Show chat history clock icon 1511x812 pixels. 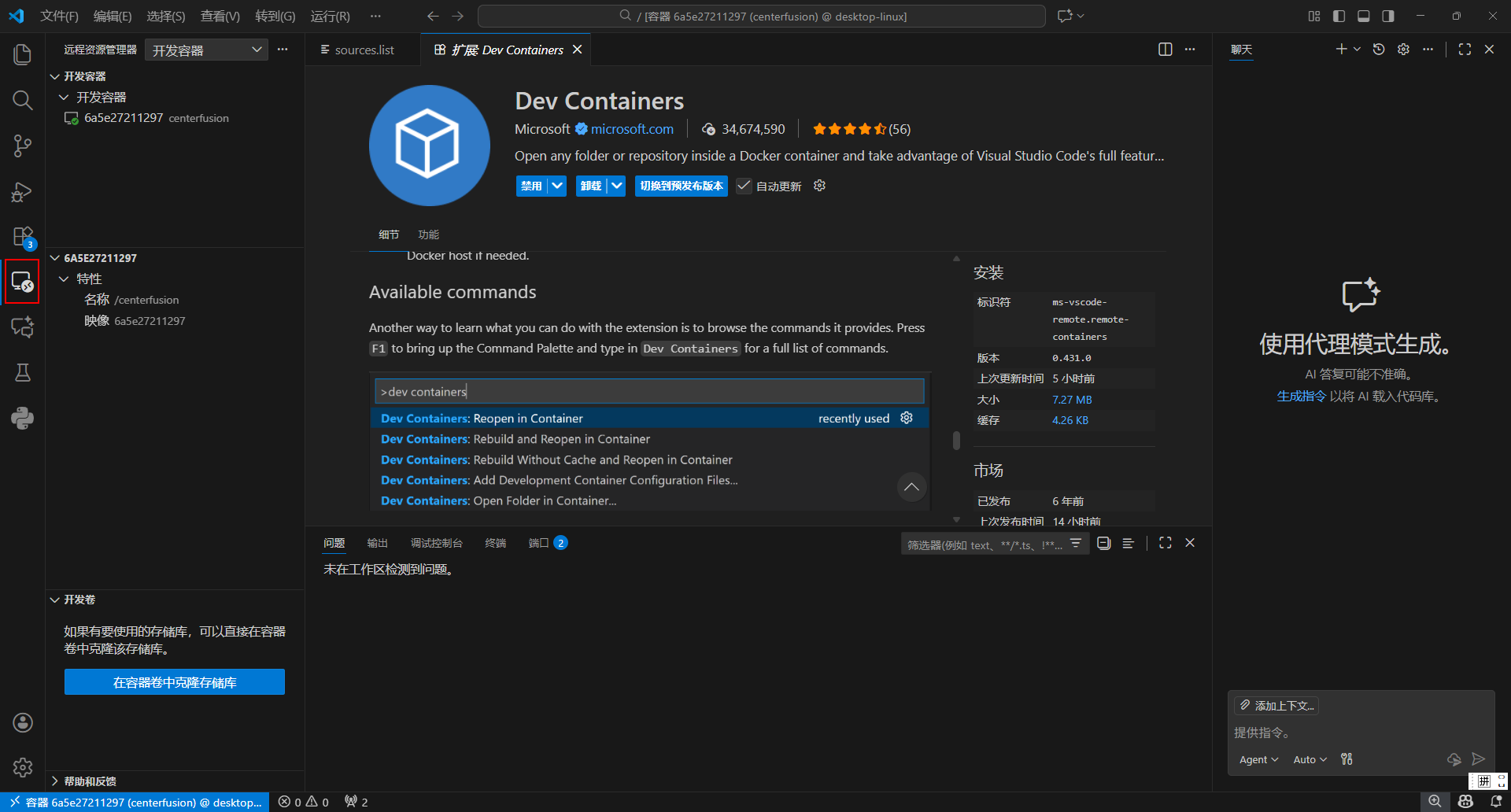click(x=1379, y=50)
